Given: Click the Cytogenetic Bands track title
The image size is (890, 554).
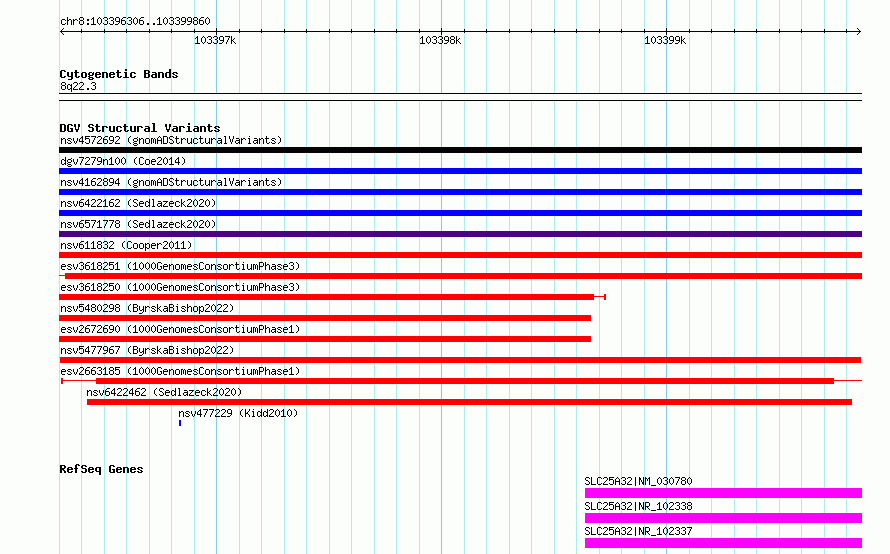Looking at the screenshot, I should click(119, 74).
